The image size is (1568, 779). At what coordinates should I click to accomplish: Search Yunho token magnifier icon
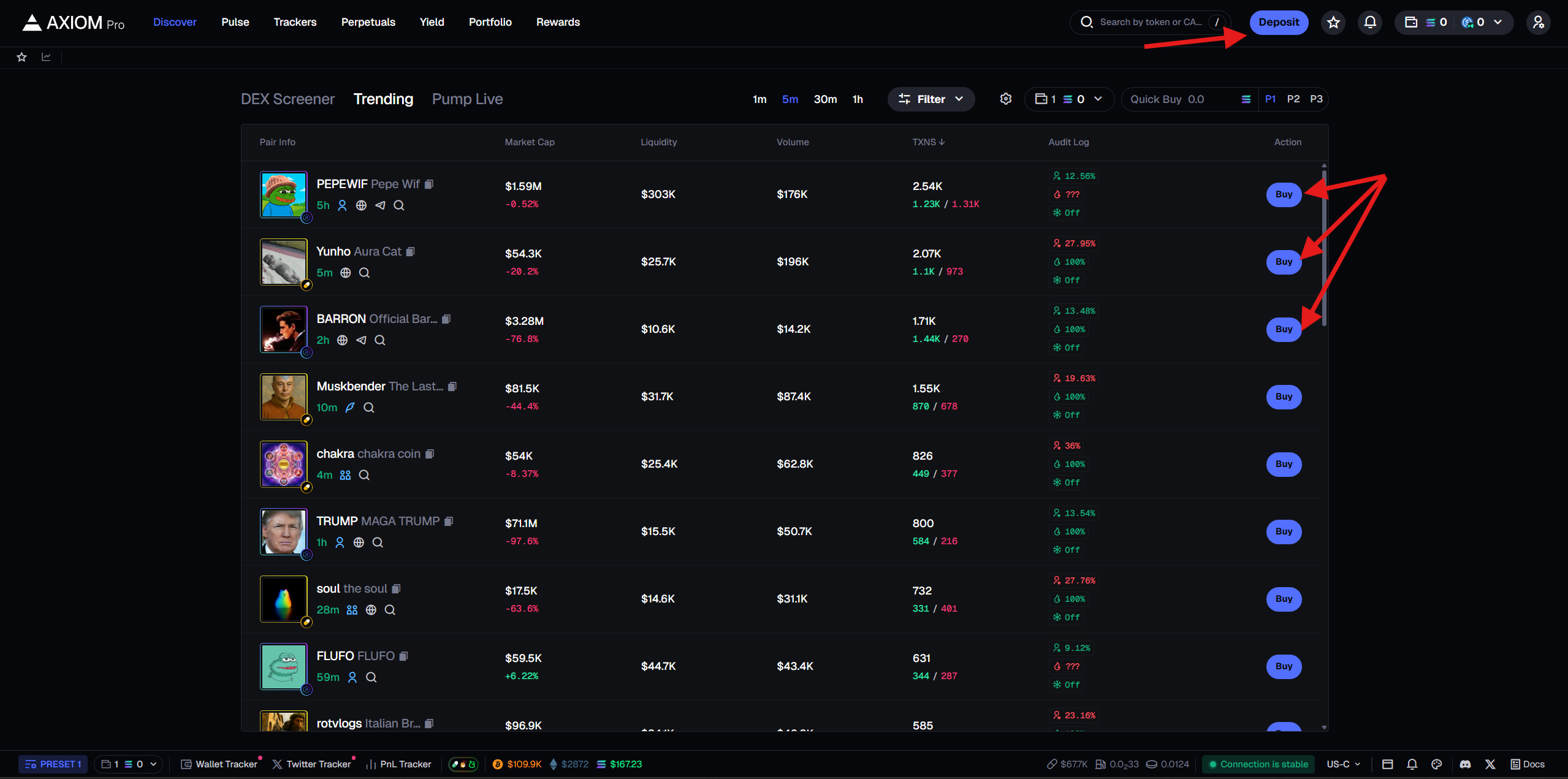point(364,273)
